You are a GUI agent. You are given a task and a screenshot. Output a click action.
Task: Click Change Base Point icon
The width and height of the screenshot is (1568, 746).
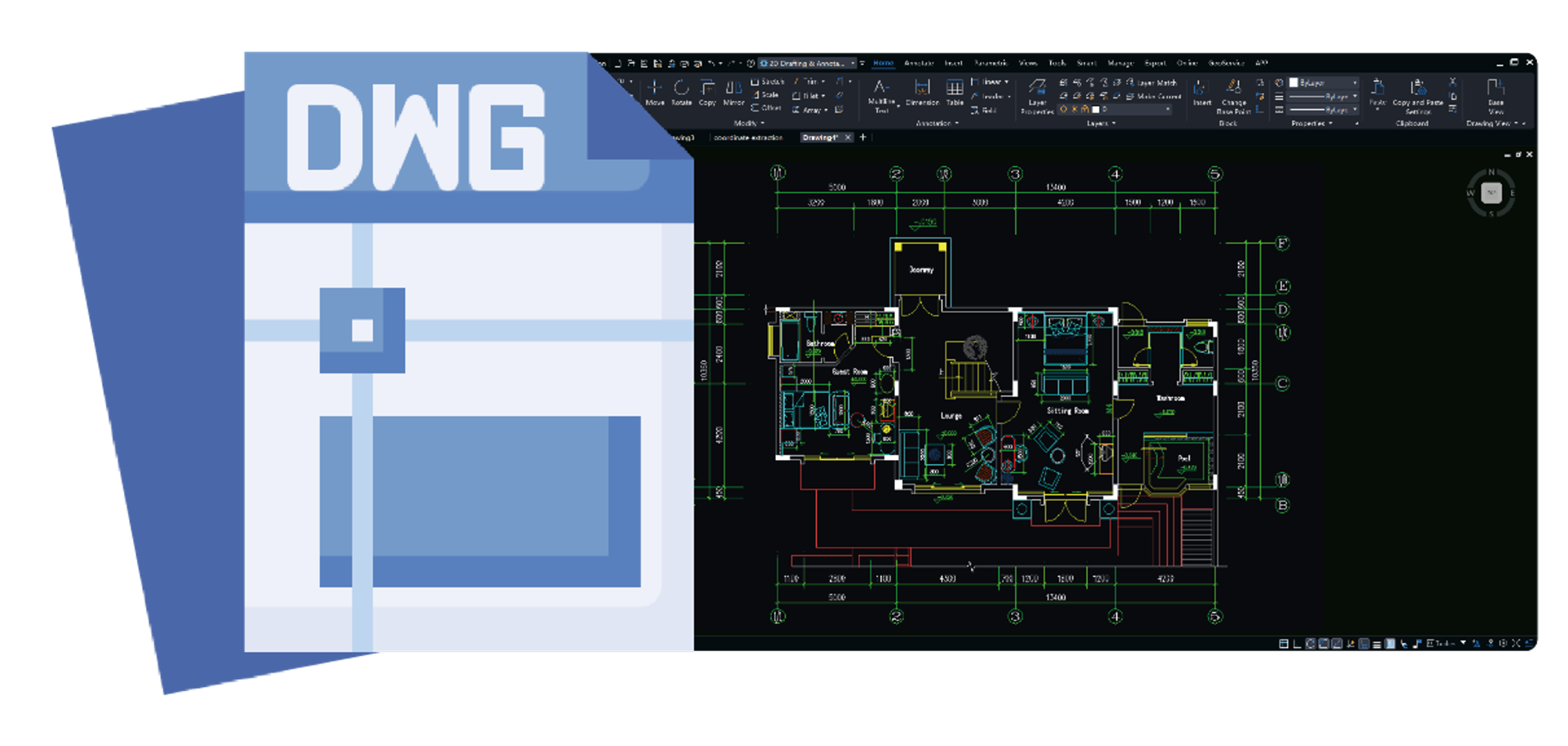click(x=1233, y=96)
